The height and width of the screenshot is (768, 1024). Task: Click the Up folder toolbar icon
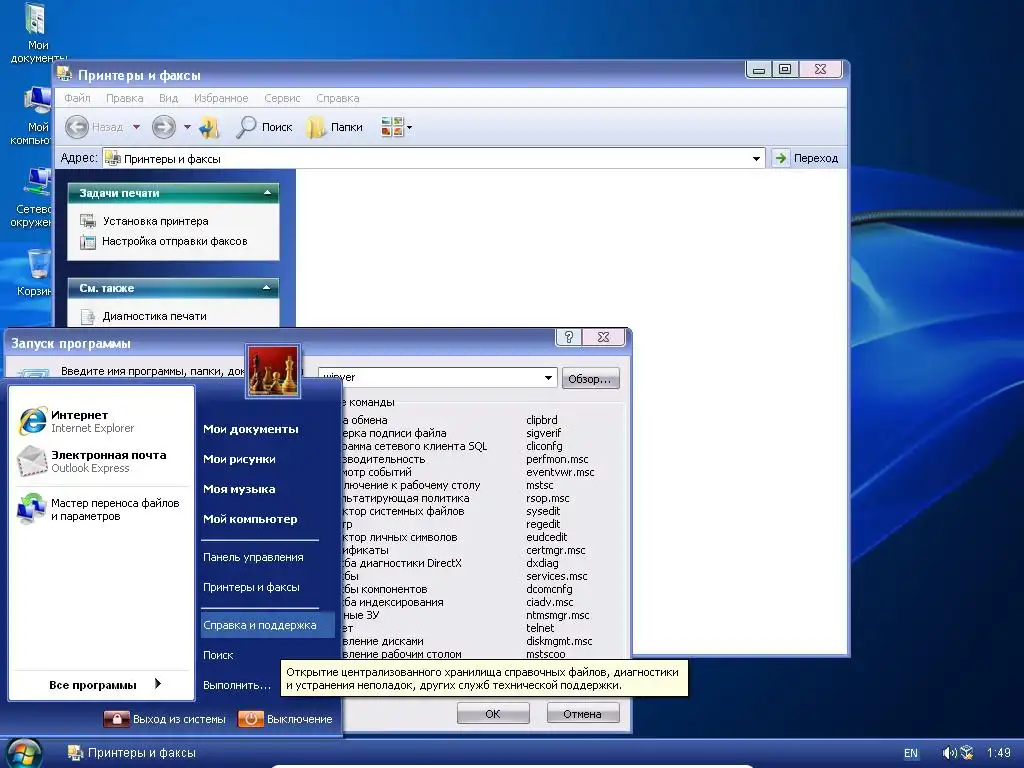point(210,127)
